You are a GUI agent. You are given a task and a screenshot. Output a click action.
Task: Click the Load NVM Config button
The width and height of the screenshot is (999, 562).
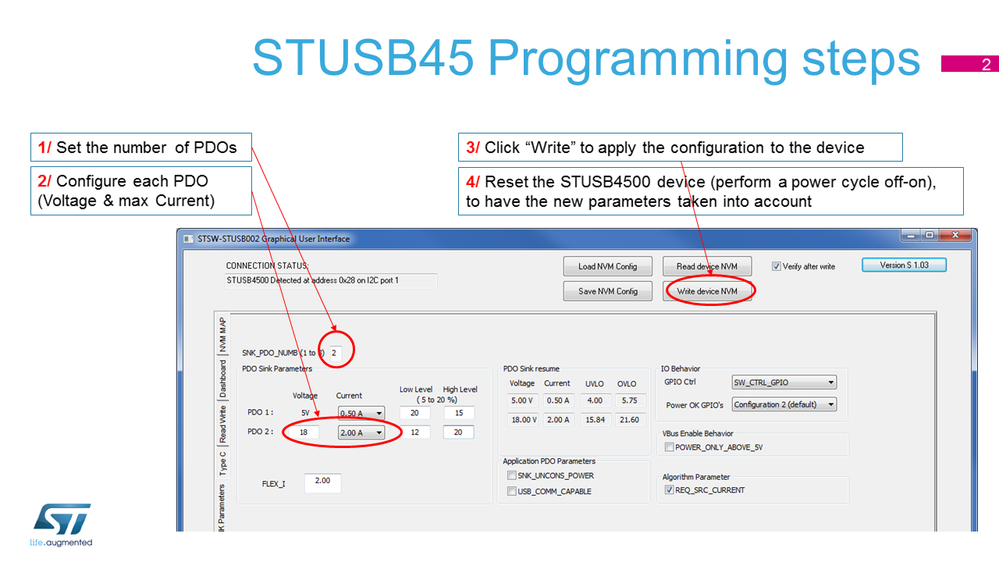click(608, 266)
